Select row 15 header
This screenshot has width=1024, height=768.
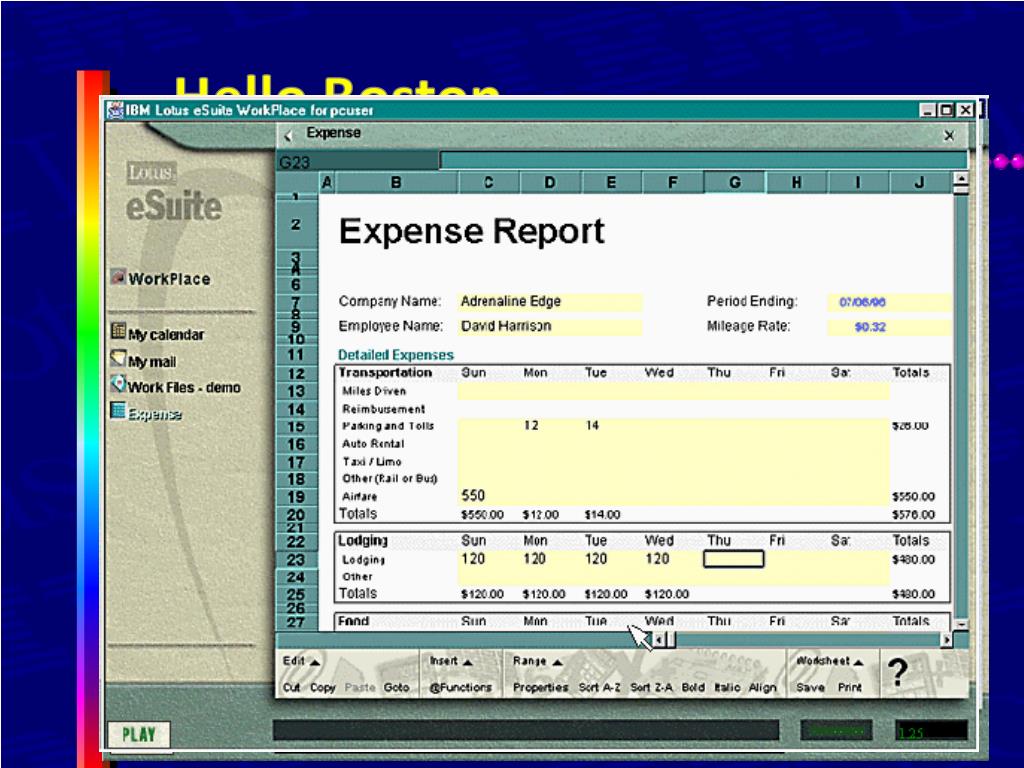tap(296, 426)
